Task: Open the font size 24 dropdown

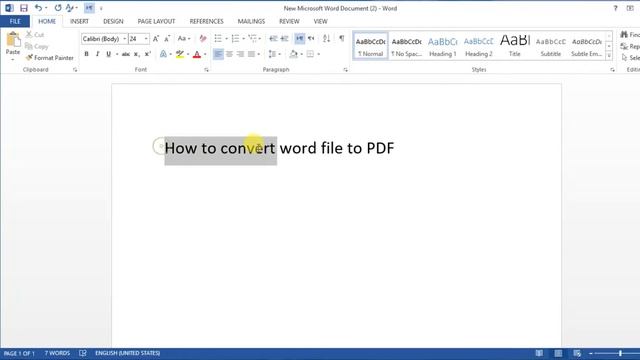Action: [x=146, y=39]
